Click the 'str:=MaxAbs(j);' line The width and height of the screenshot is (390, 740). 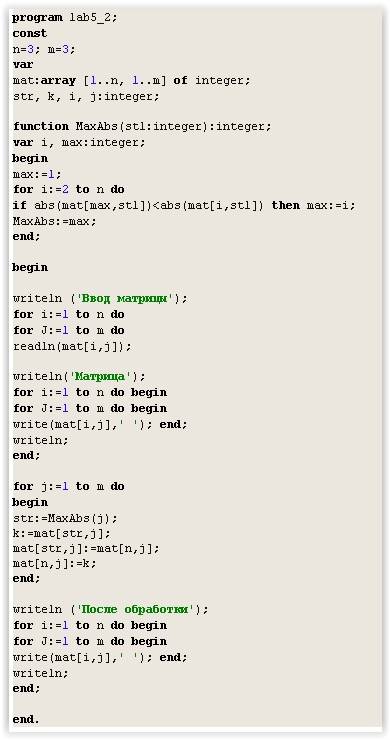click(65, 519)
